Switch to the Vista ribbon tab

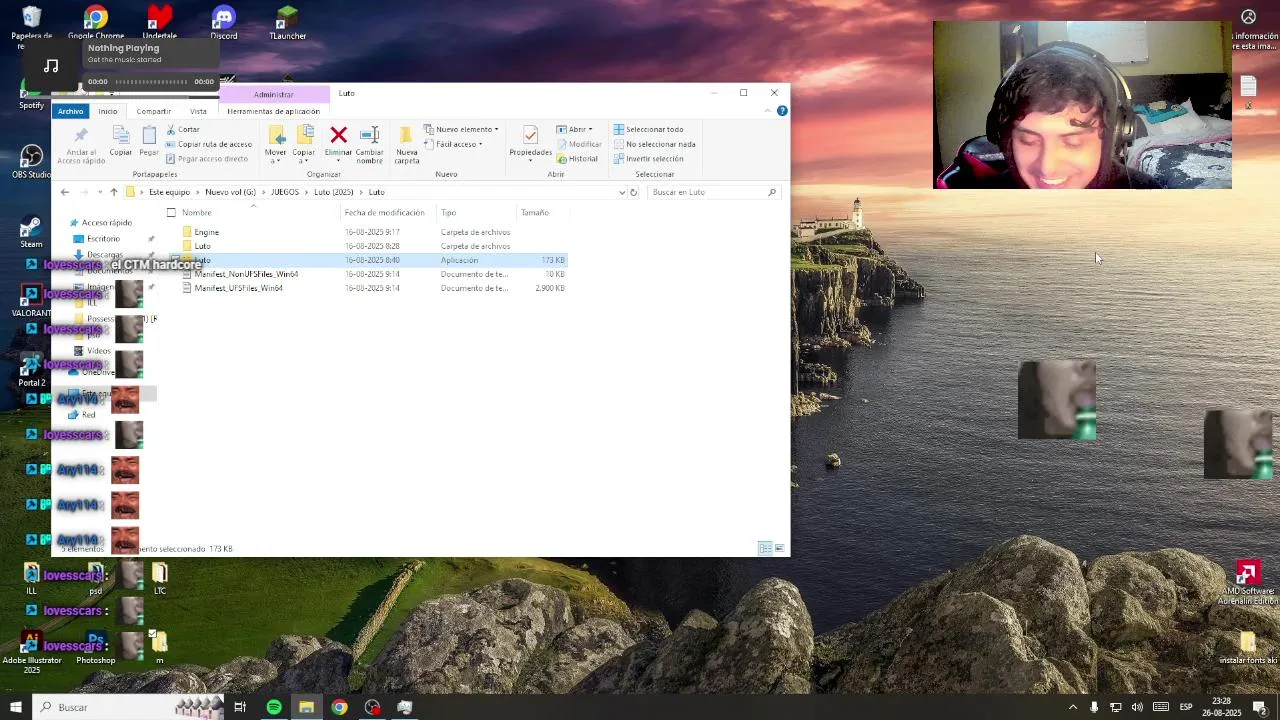click(198, 111)
